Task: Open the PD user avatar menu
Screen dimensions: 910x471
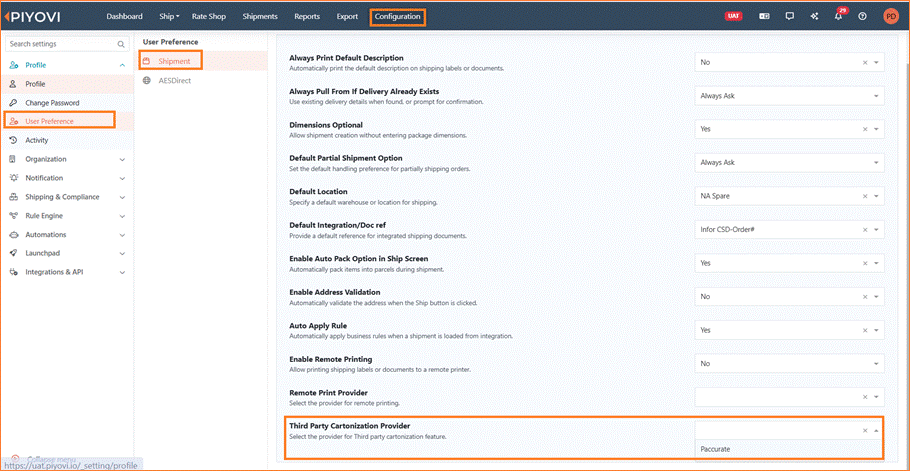Action: (x=890, y=16)
